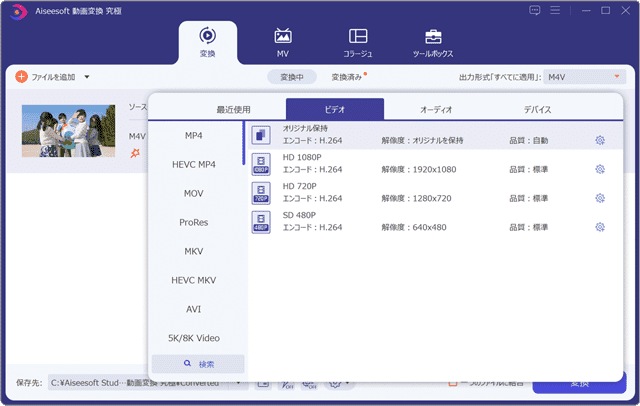Click the ファイルを追加 add file button

click(45, 77)
